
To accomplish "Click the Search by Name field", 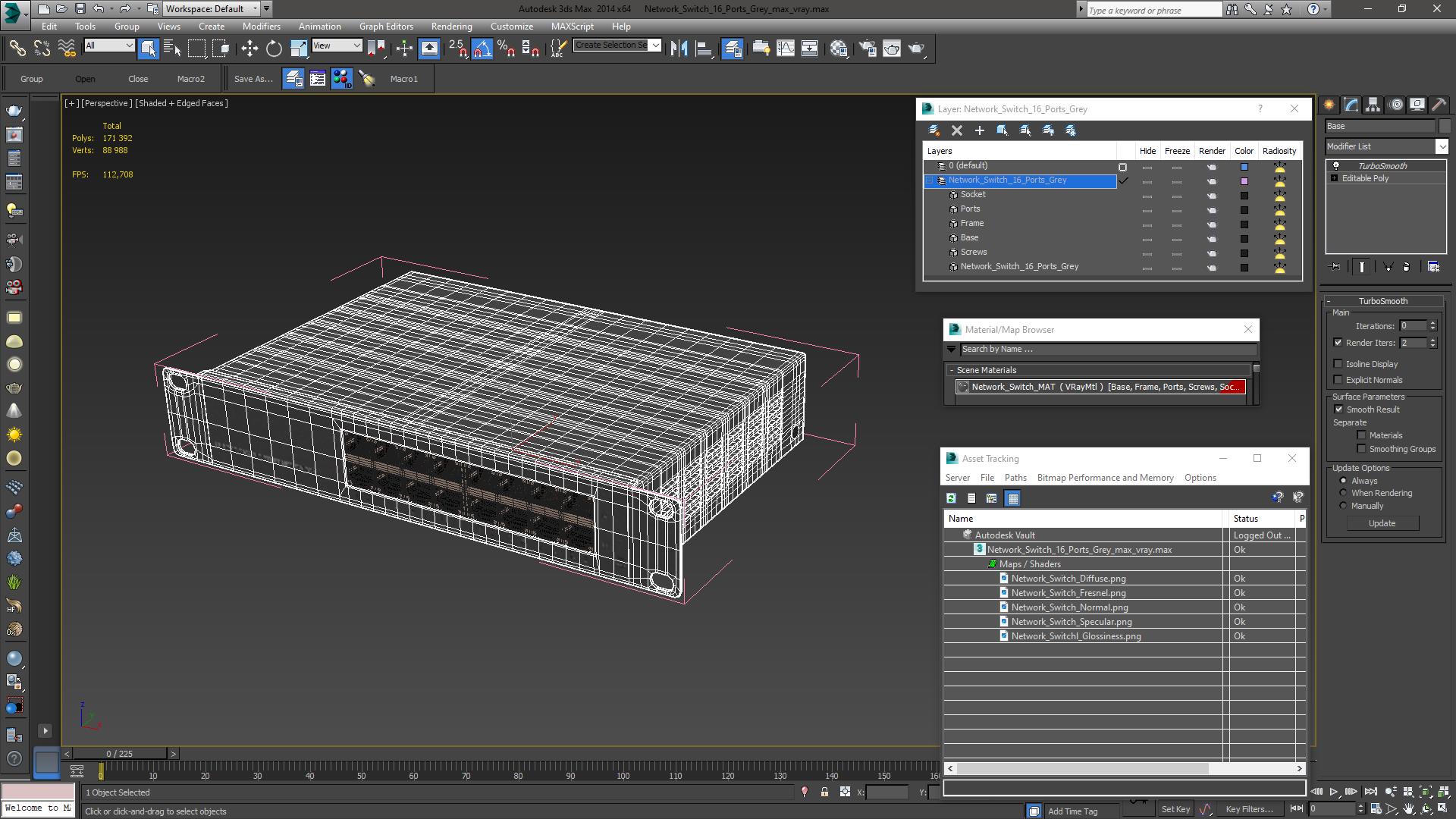I will [x=1108, y=350].
